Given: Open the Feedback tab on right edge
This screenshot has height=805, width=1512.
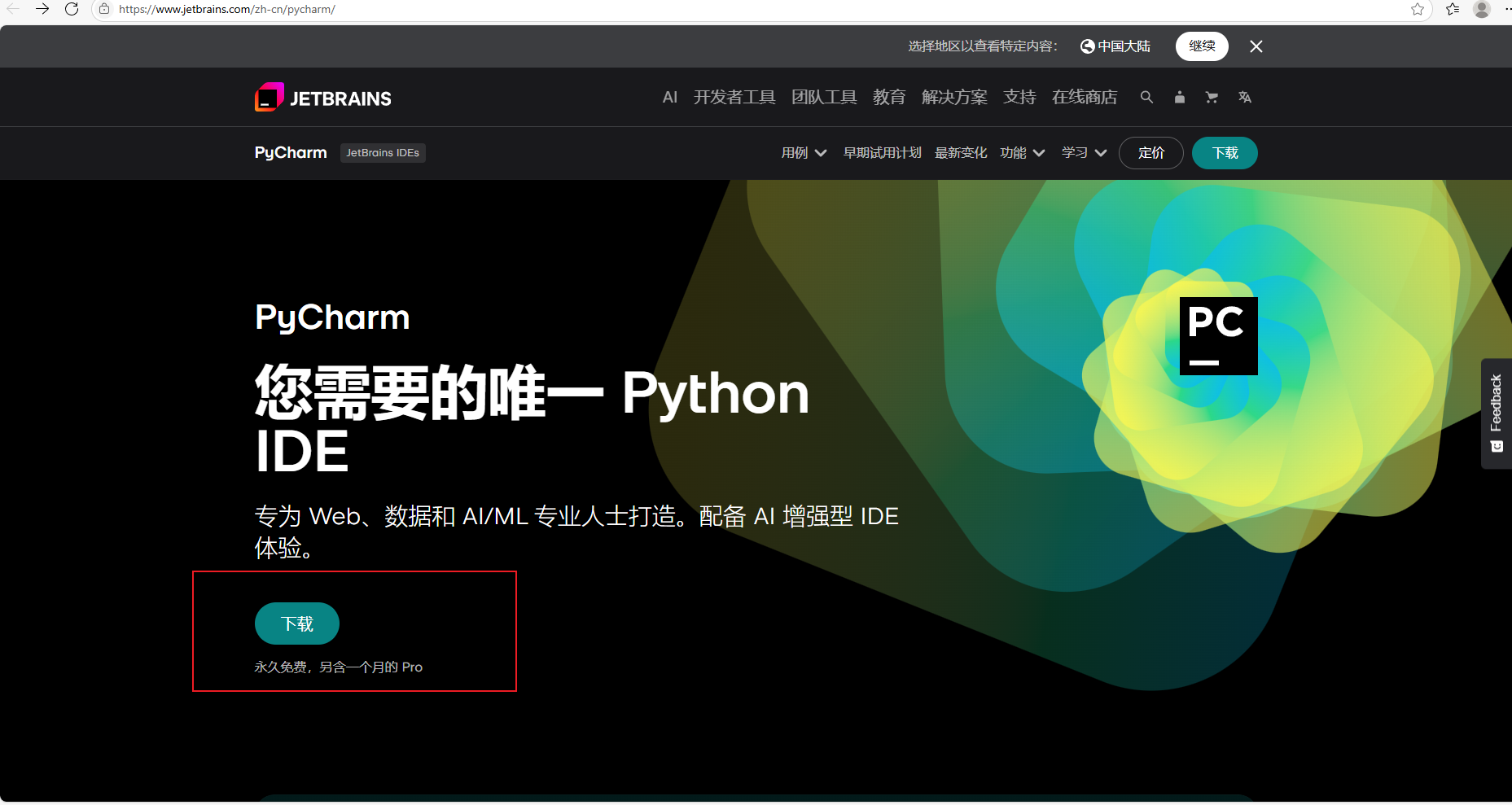Looking at the screenshot, I should pyautogui.click(x=1497, y=413).
